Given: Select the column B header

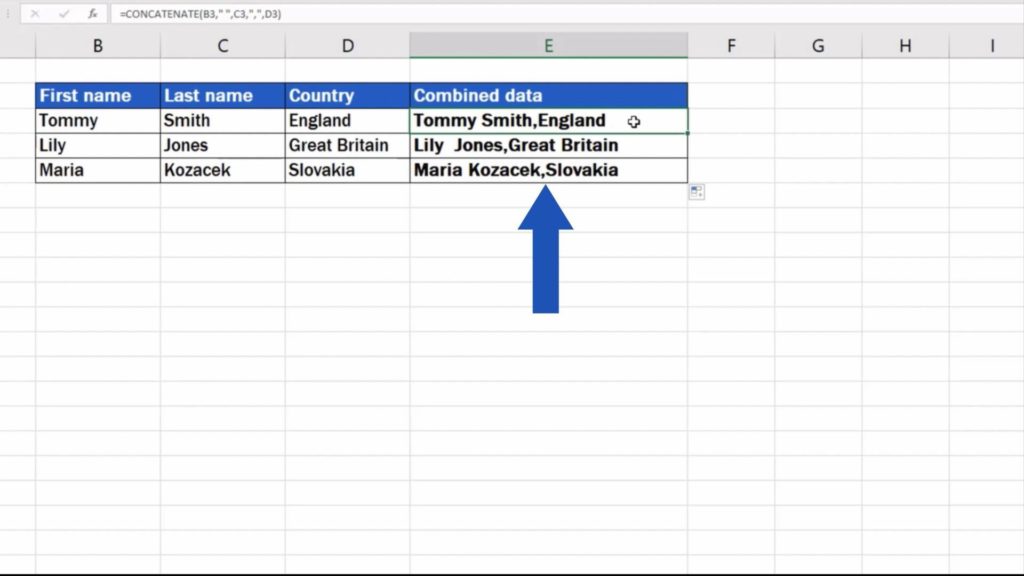Looking at the screenshot, I should click(97, 45).
